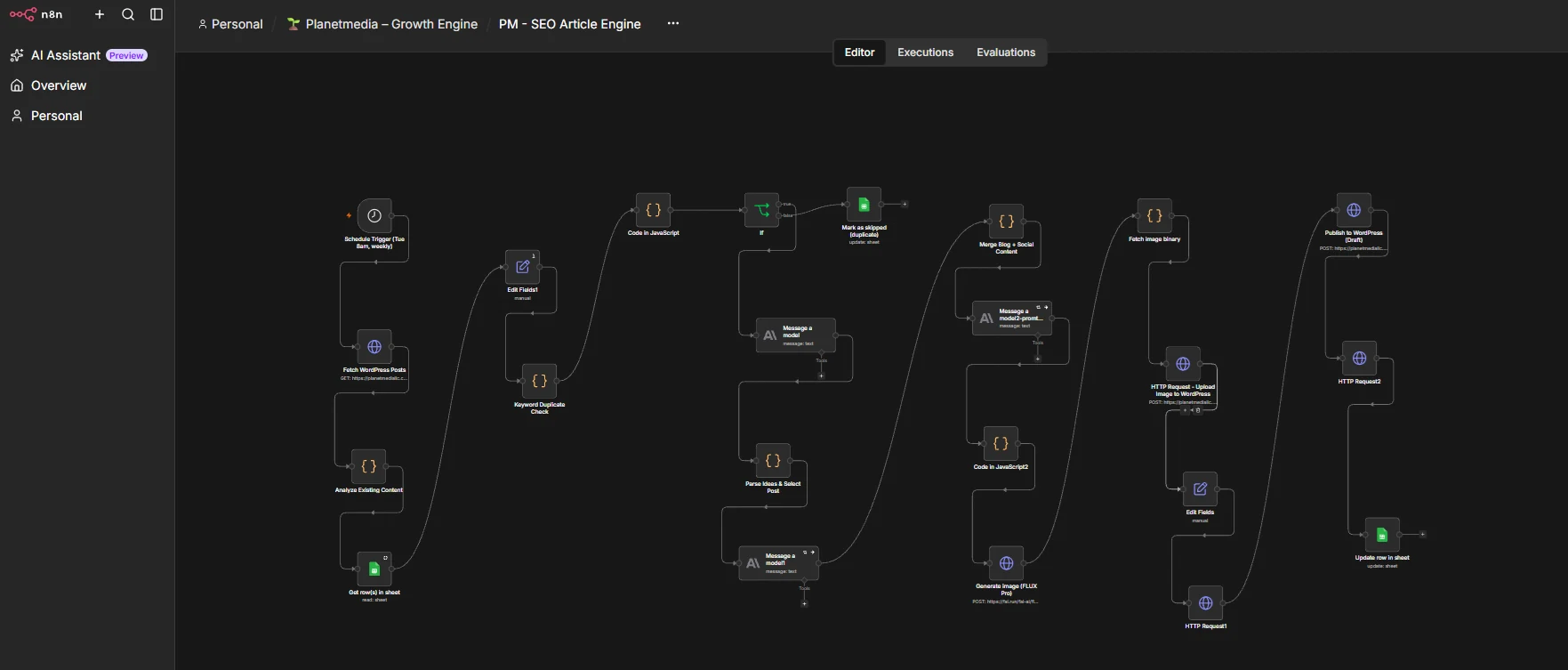Switch to the Executions tab
The height and width of the screenshot is (670, 1568).
(x=925, y=52)
